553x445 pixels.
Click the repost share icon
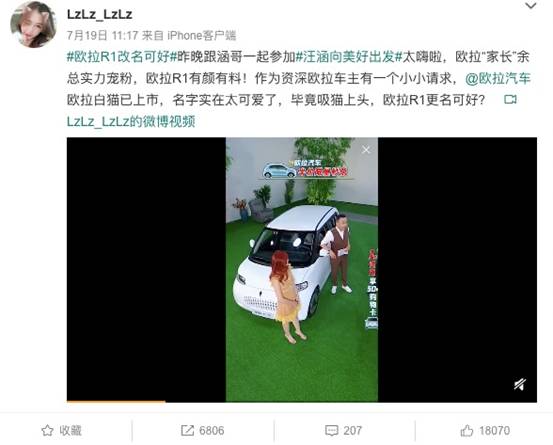point(187,431)
